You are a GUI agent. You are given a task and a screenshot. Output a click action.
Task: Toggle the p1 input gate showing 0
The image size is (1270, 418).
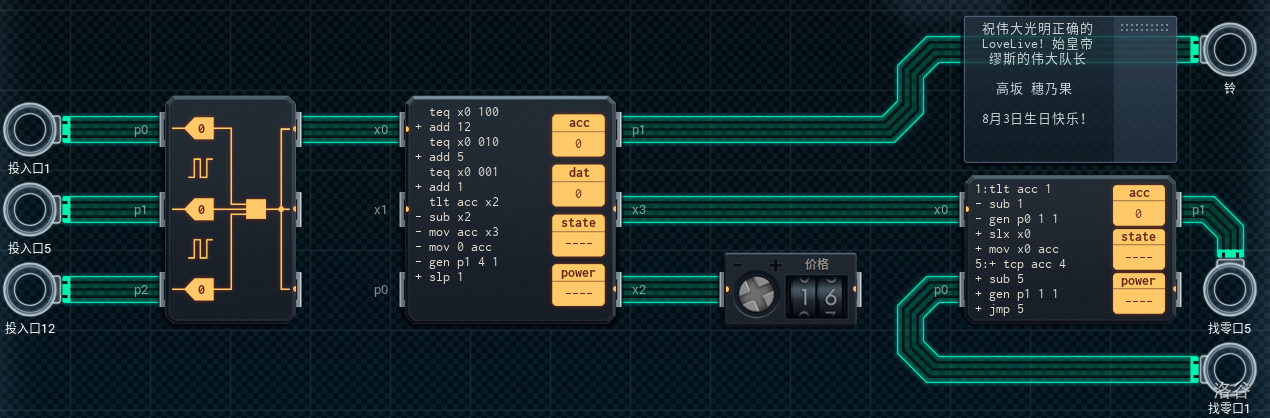click(200, 209)
